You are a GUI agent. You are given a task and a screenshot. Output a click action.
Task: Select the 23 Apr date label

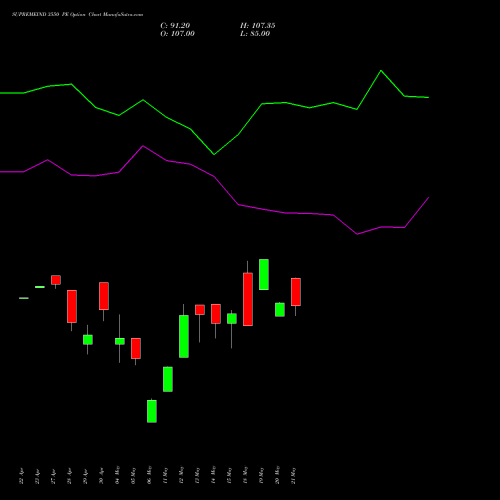(x=38, y=476)
